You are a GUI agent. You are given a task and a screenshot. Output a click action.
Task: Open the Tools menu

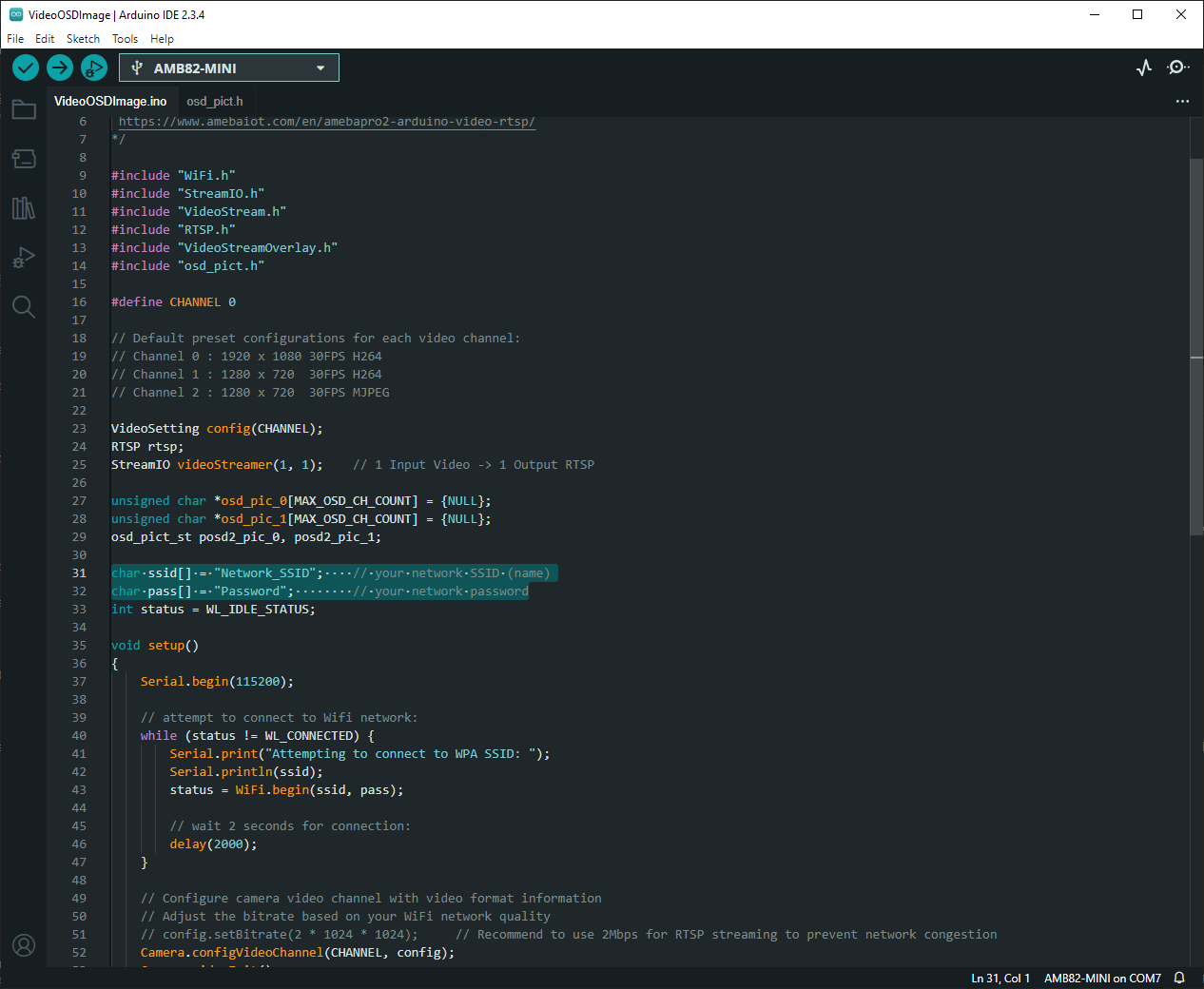[125, 39]
